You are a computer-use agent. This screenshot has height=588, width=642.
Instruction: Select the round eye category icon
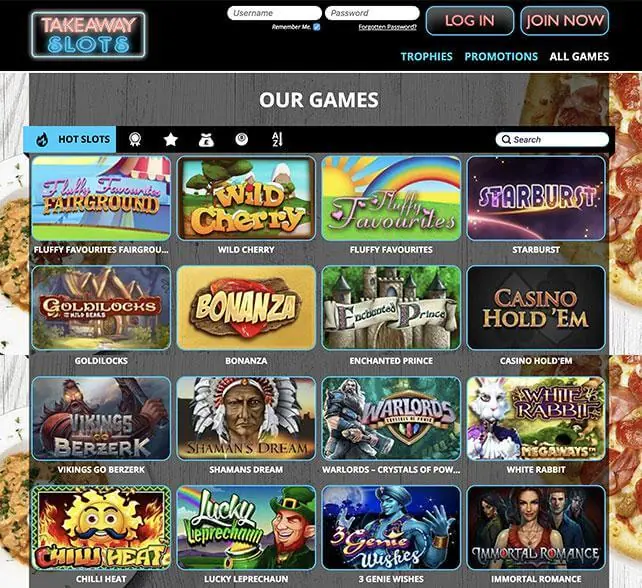[x=242, y=139]
